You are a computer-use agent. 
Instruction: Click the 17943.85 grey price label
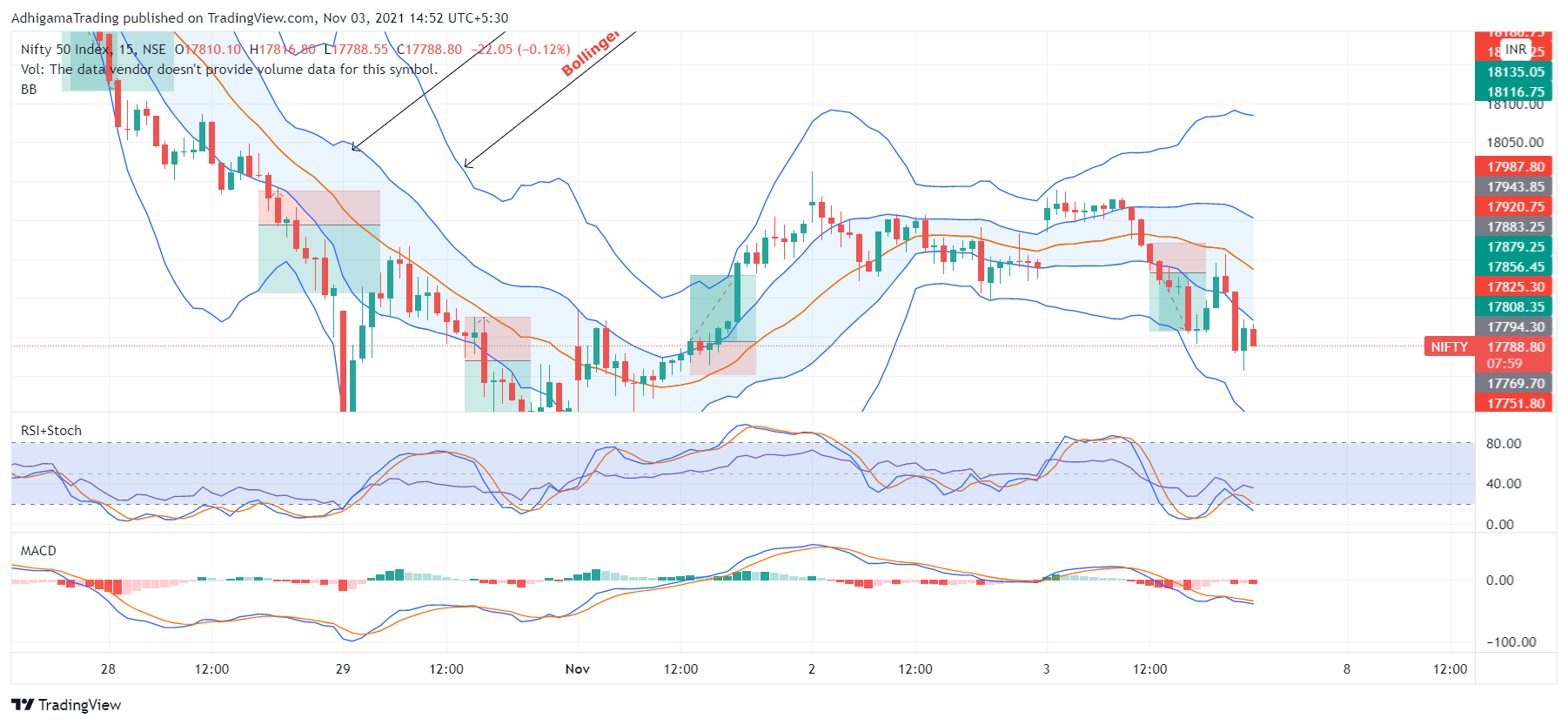click(x=1515, y=187)
